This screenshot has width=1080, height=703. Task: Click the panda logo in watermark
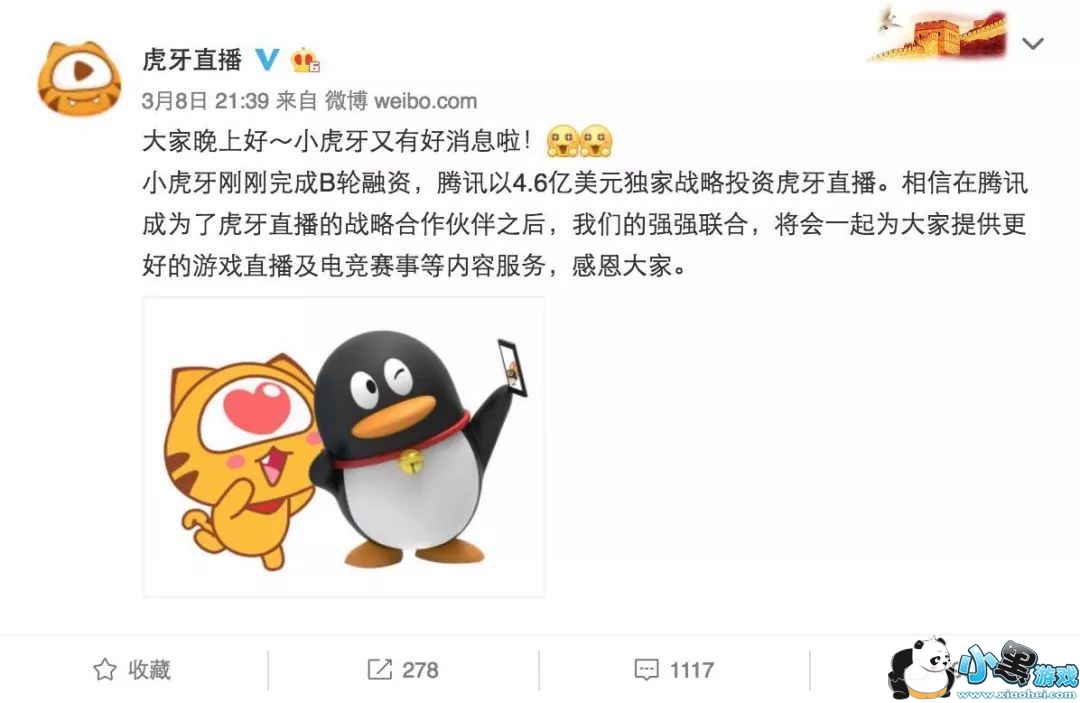pos(921,668)
